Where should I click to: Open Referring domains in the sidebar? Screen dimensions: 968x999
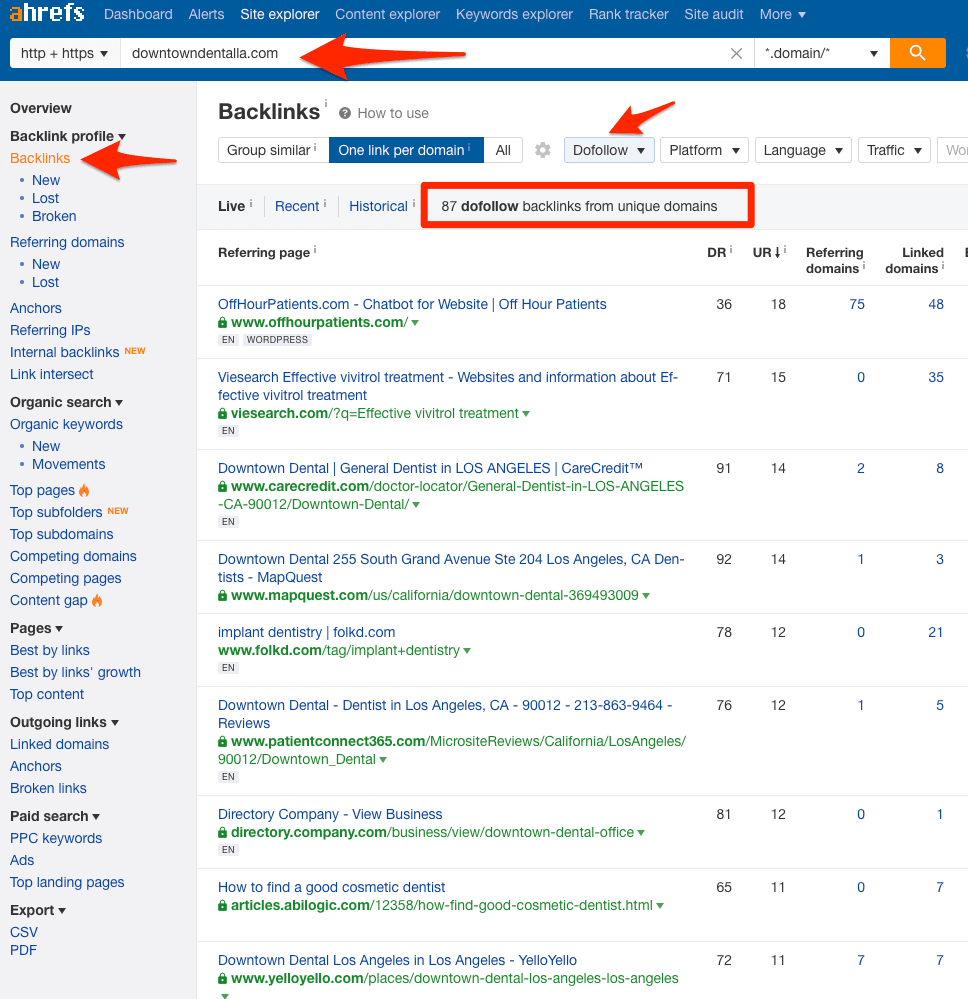coord(67,243)
